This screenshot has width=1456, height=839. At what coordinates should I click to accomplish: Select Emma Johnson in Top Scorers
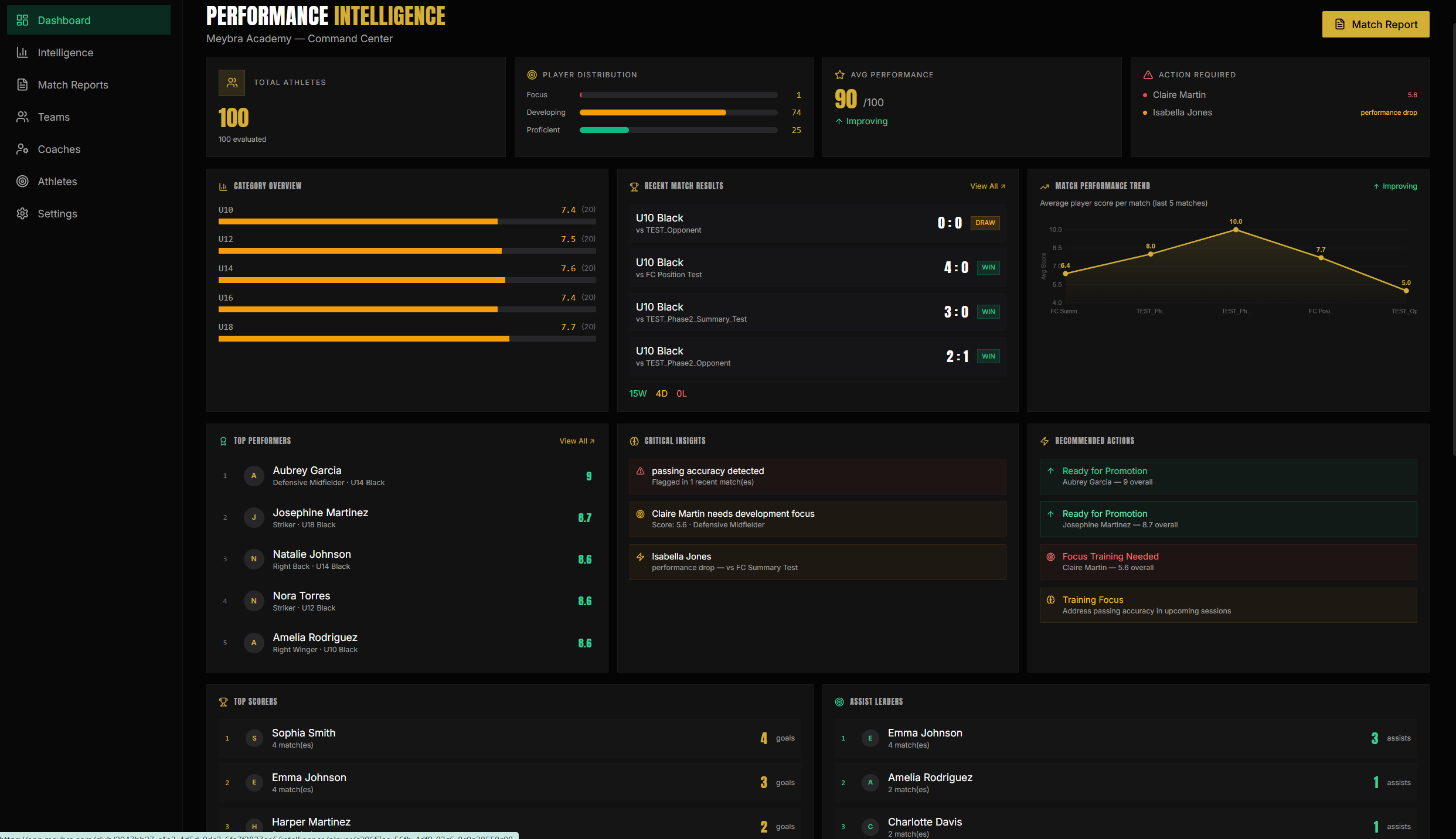[509, 783]
